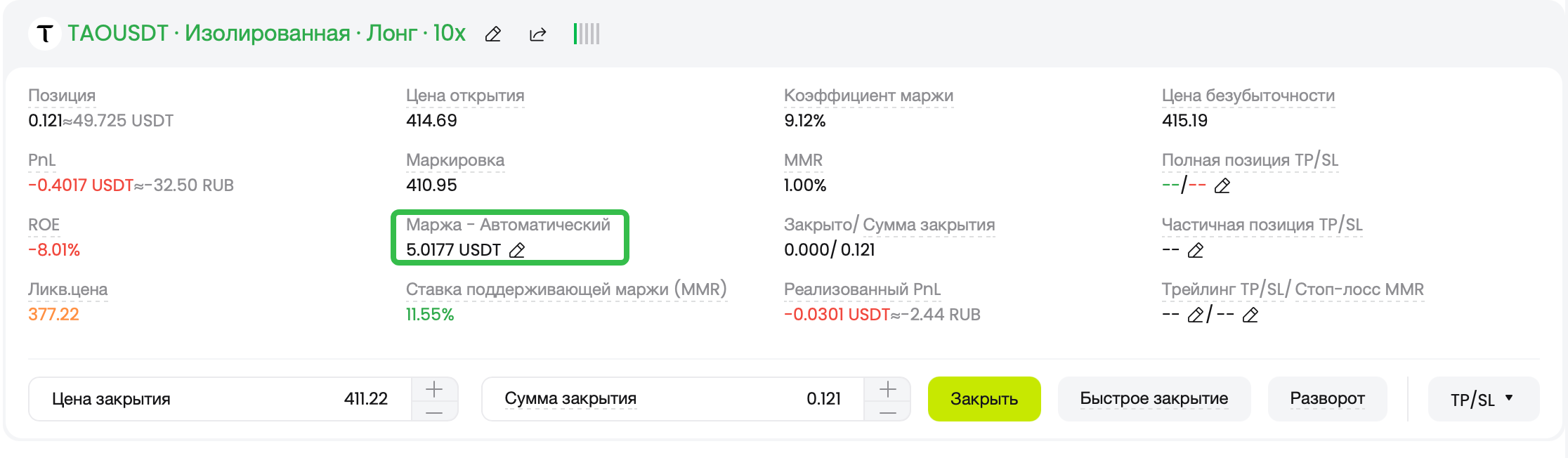Trigger the Разворот action
The image size is (1568, 458).
[1326, 398]
